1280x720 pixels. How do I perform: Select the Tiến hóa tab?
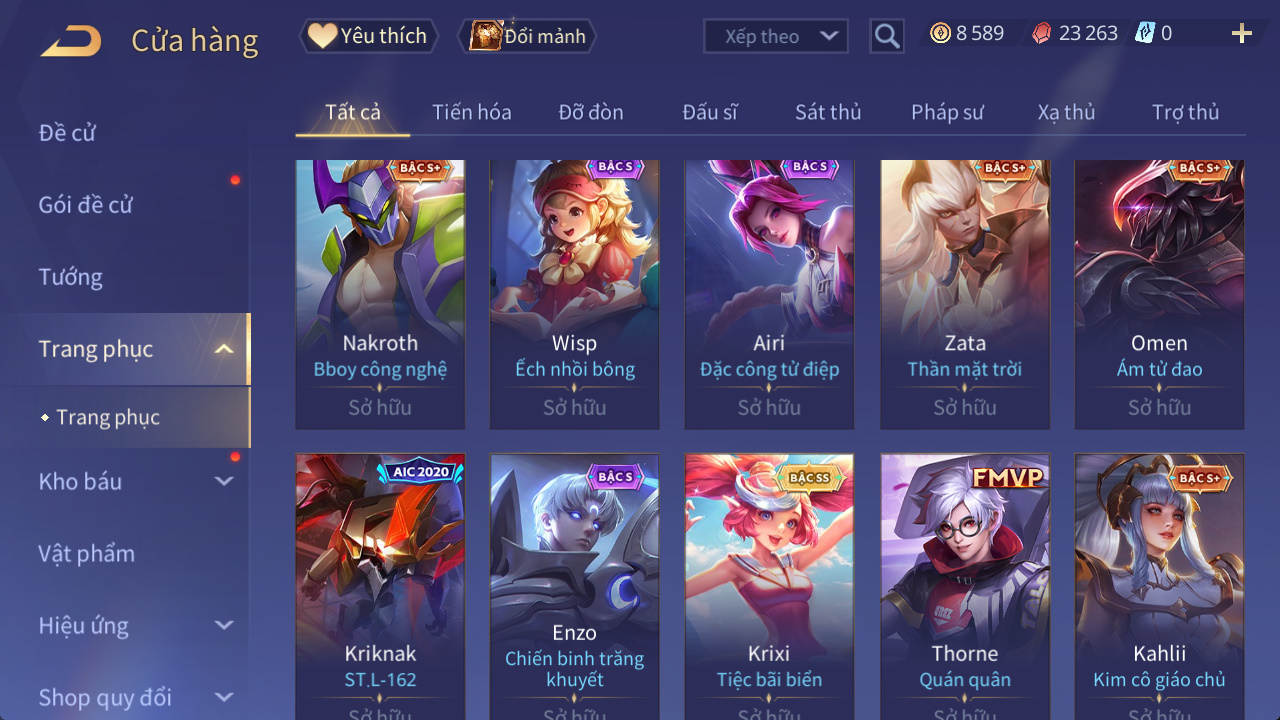pyautogui.click(x=472, y=112)
